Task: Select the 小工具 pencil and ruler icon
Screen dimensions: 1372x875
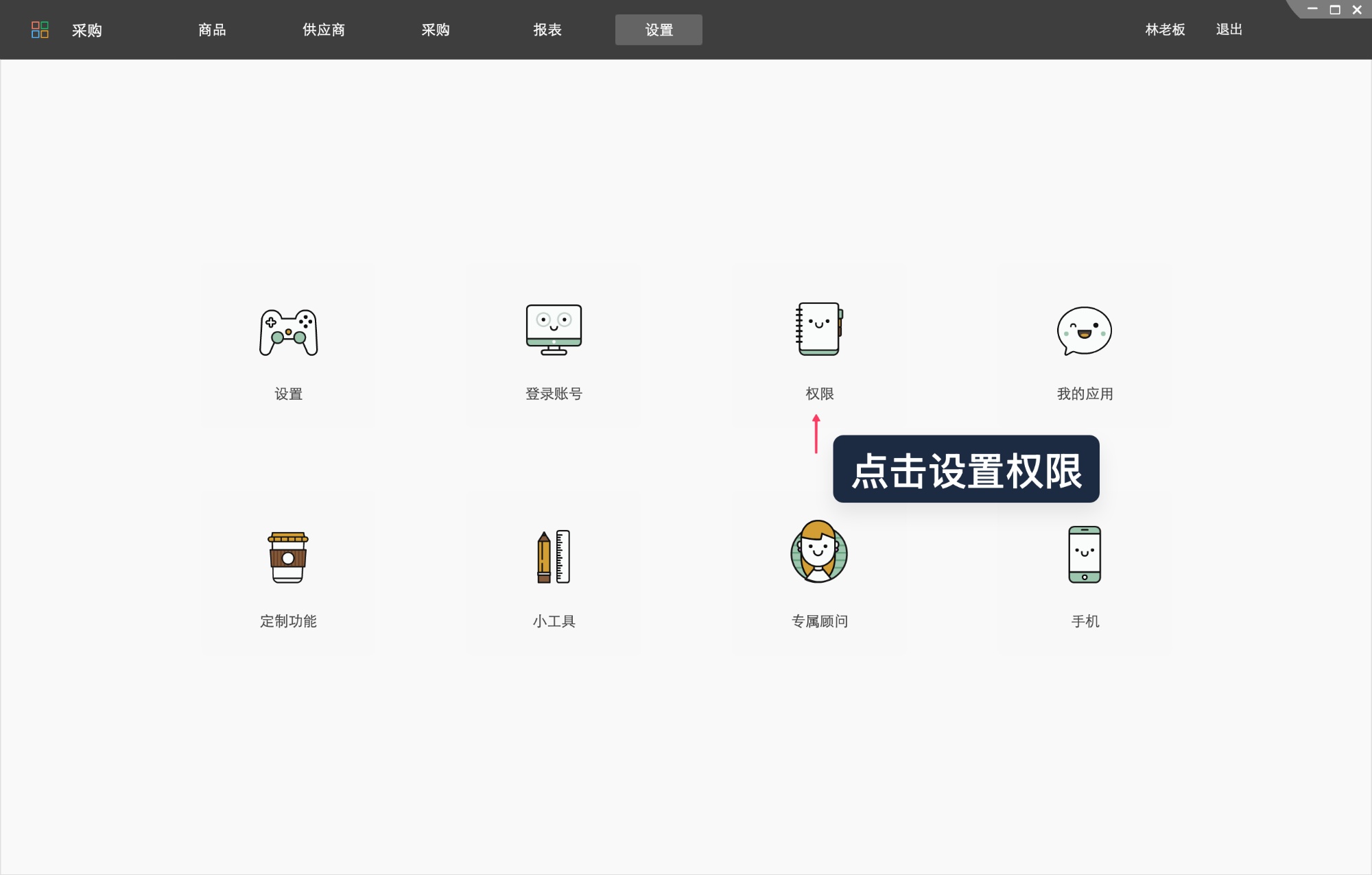Action: click(x=553, y=557)
